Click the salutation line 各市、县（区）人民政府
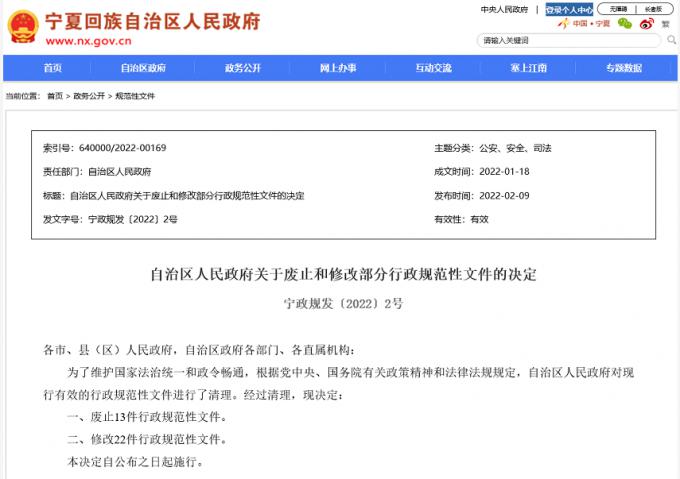Viewport: 680px width, 479px height. [x=199, y=350]
